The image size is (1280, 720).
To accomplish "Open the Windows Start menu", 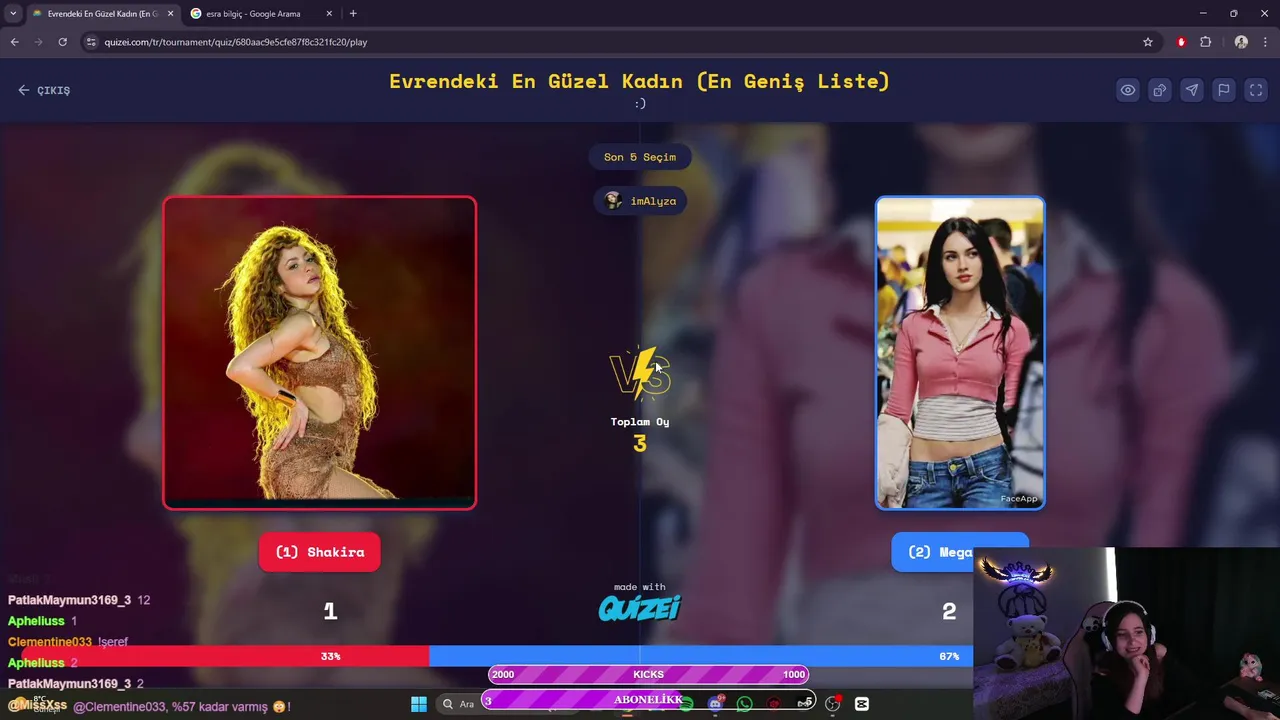I will tap(419, 704).
